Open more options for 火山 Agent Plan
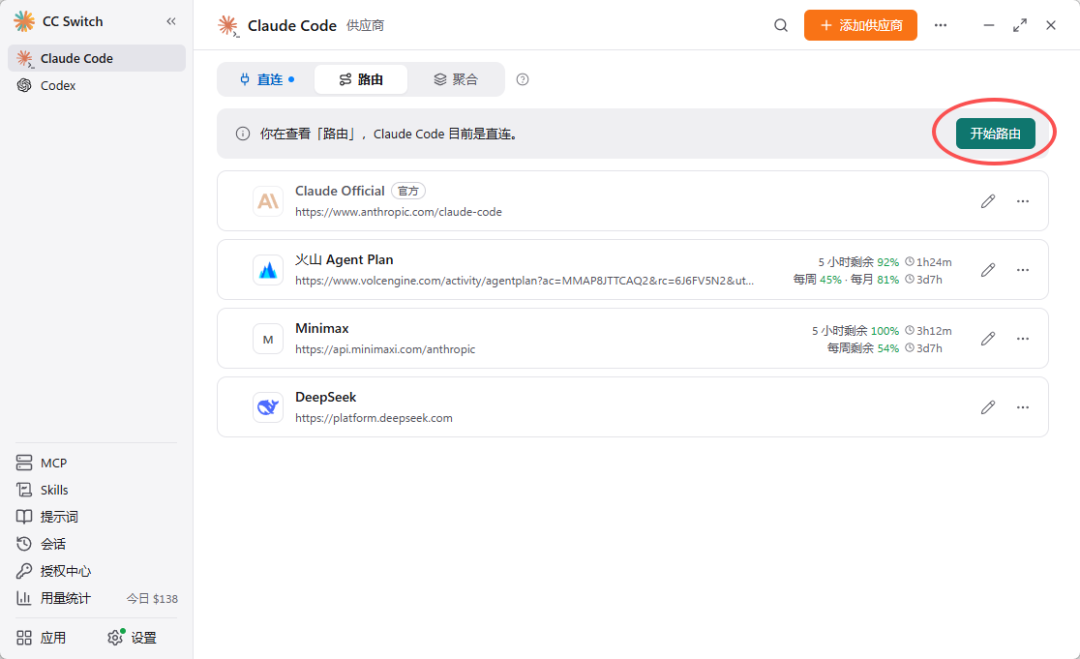 1023,270
